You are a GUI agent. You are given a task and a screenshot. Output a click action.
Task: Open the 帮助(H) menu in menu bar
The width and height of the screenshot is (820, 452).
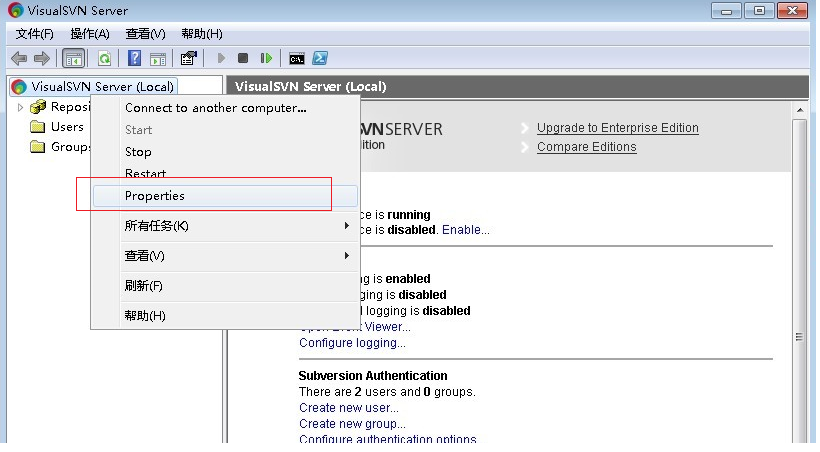point(202,34)
